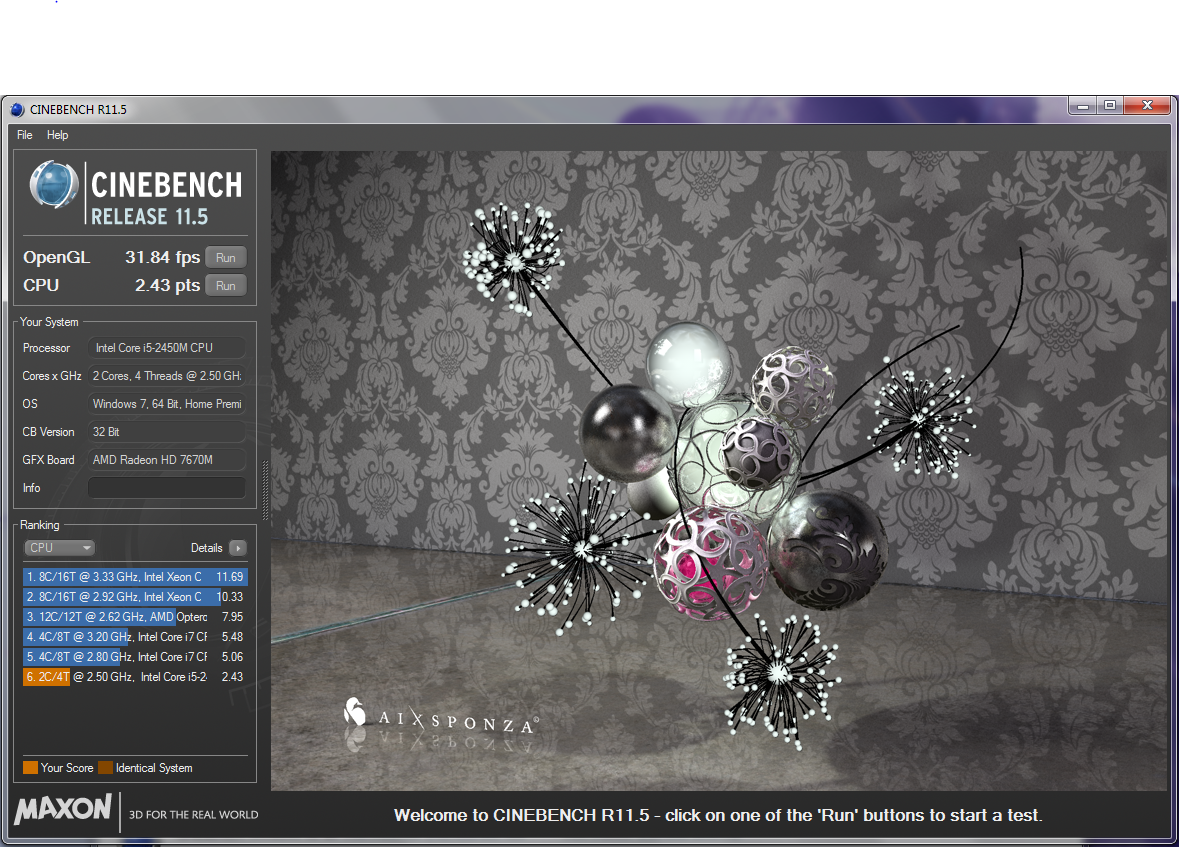Select ranking row 2 8C/16T @ 2.92 GHz
Screen dimensions: 1179x847
click(135, 597)
